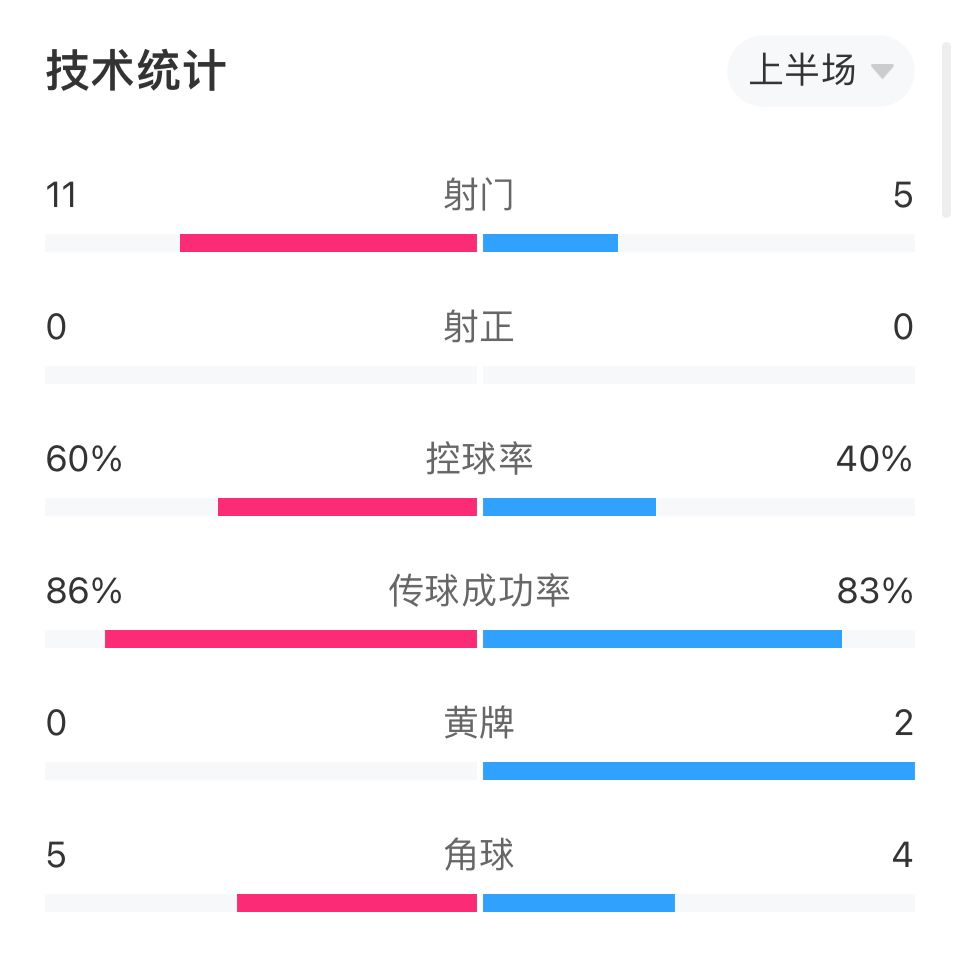Click the 角球 stat label

pyautogui.click(x=479, y=855)
